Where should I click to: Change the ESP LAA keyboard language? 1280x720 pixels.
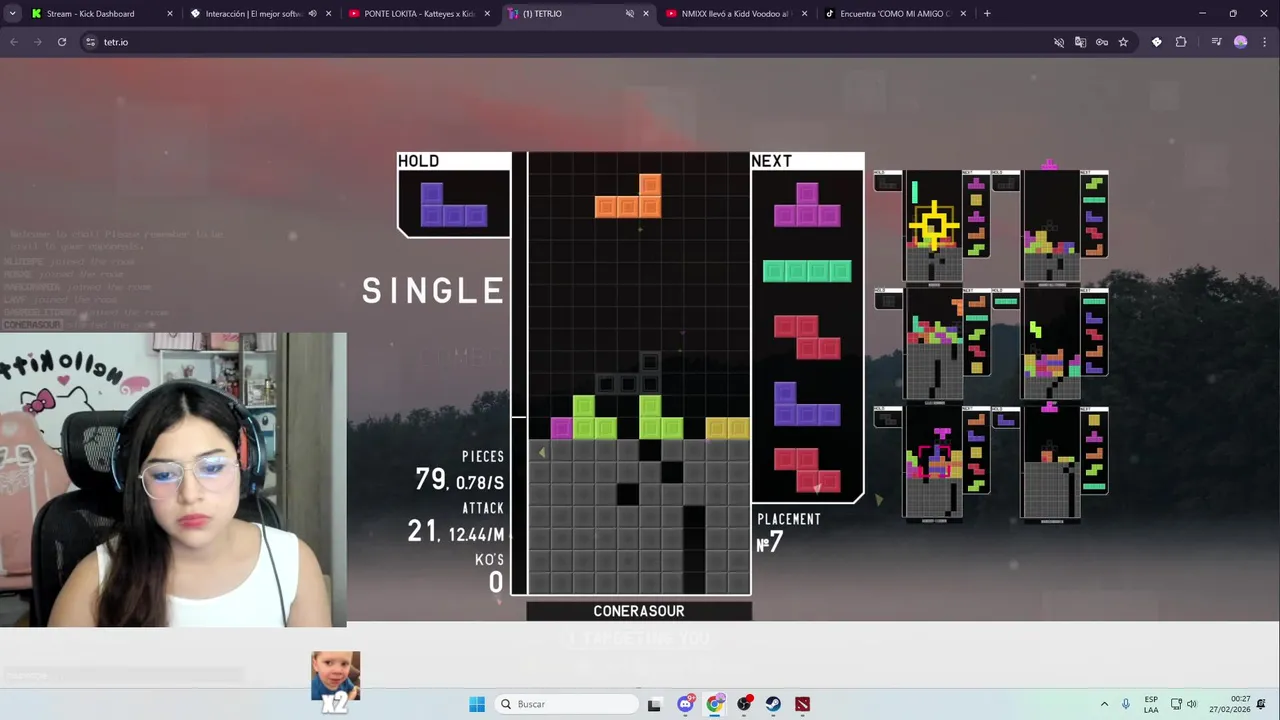coord(1151,704)
